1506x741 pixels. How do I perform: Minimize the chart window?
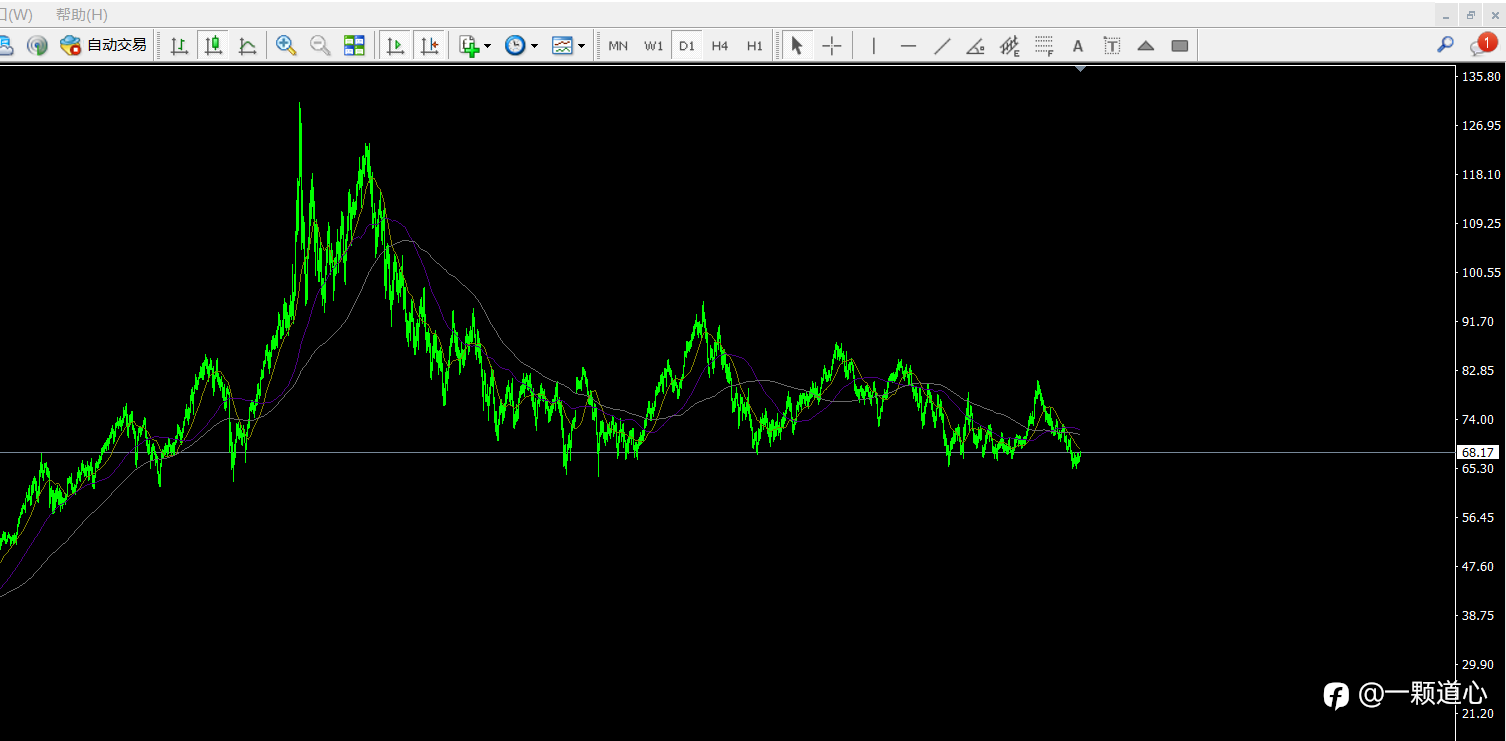coord(1446,15)
